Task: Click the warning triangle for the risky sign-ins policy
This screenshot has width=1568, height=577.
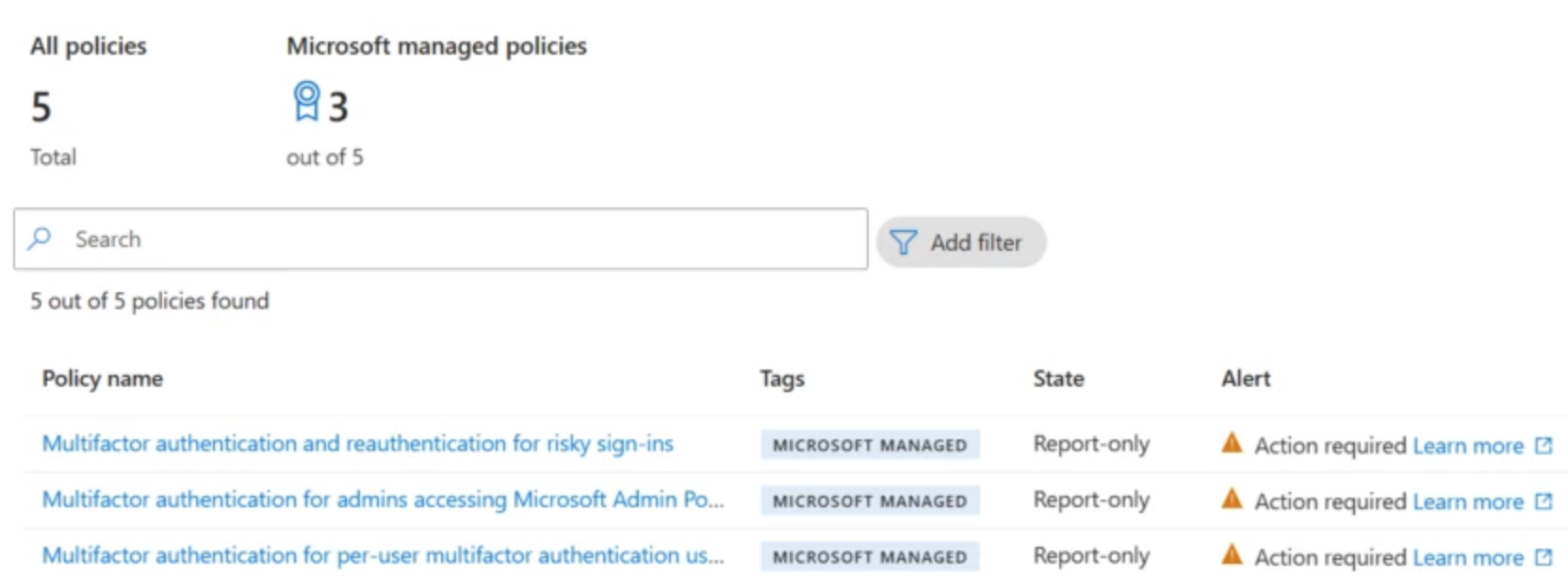Action: pos(1232,443)
